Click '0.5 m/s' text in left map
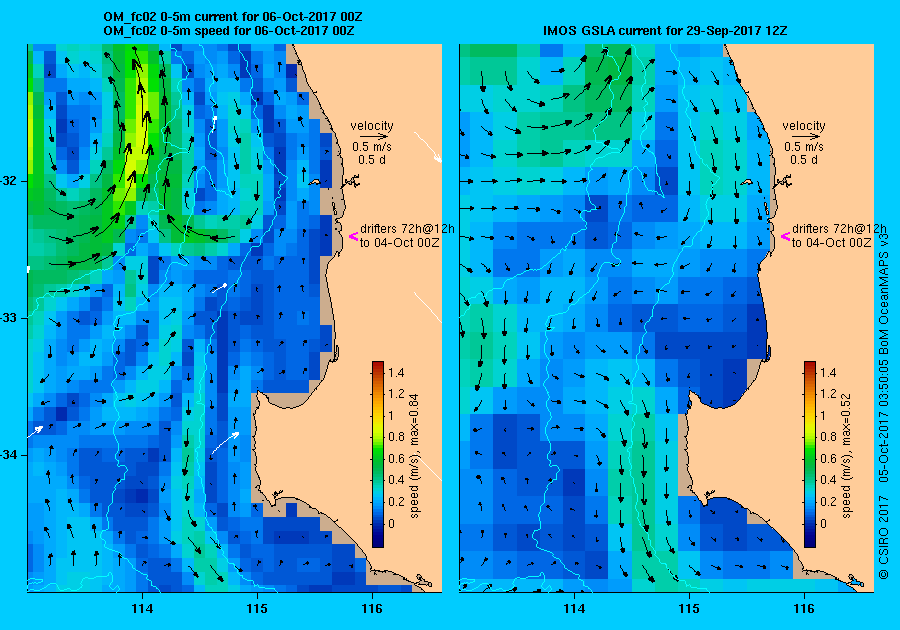Screen dimensions: 900x630 click(x=372, y=147)
